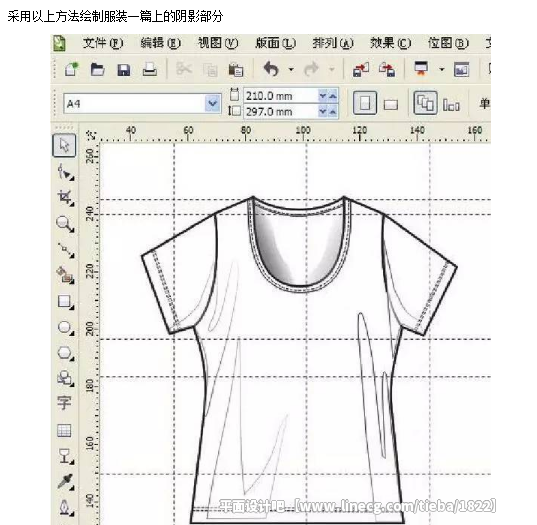Select the Interactive blend glass tool

[x=65, y=456]
